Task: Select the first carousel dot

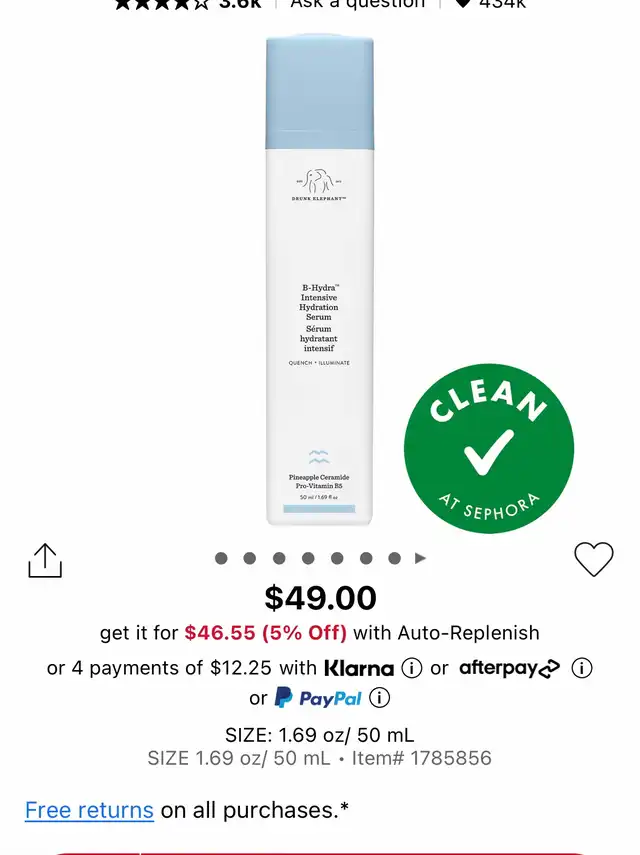Action: 221,558
